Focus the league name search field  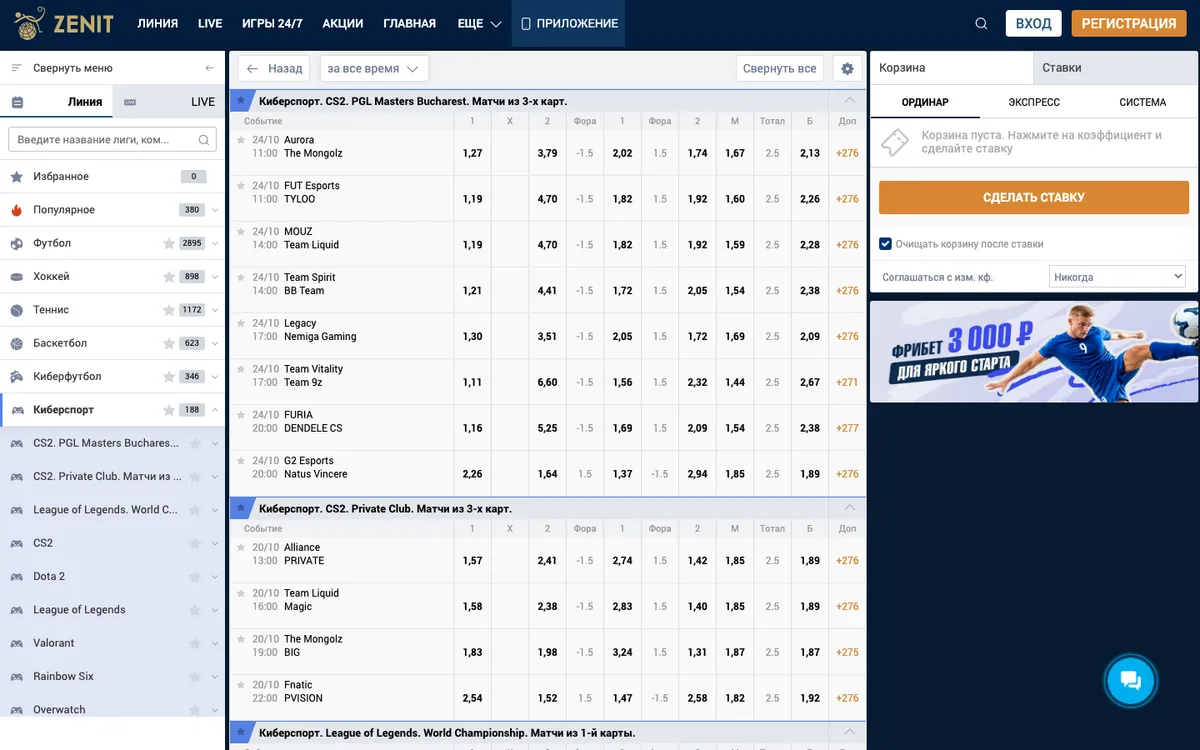(112, 140)
